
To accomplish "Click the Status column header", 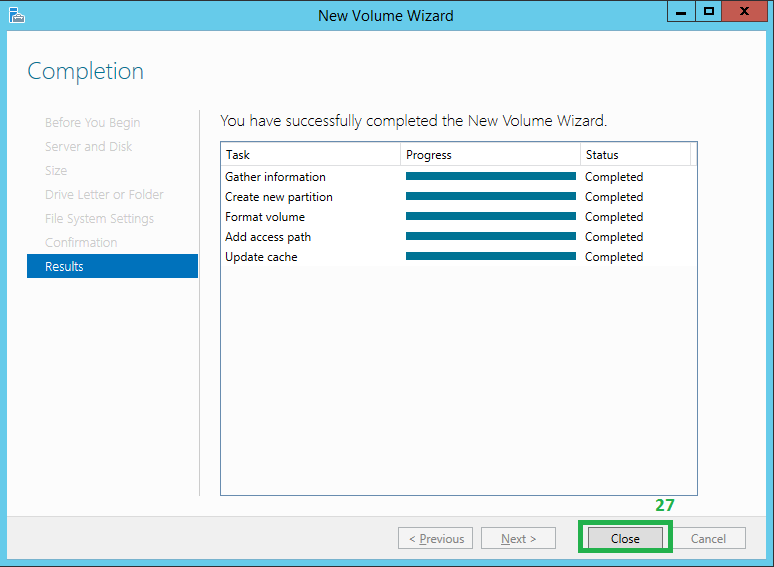I will click(x=634, y=154).
